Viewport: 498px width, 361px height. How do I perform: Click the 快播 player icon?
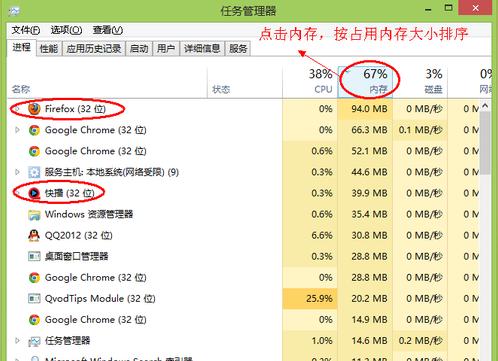coord(34,193)
